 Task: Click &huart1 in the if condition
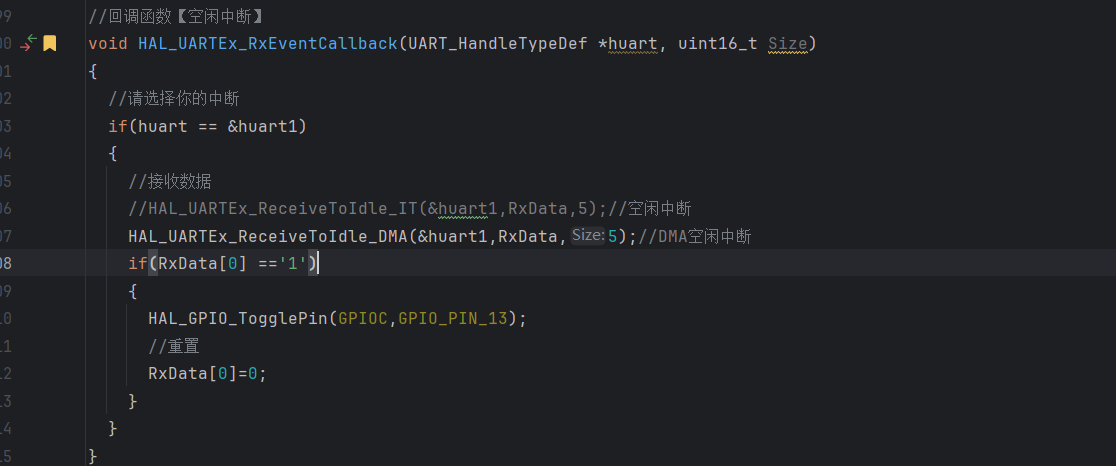(x=268, y=127)
